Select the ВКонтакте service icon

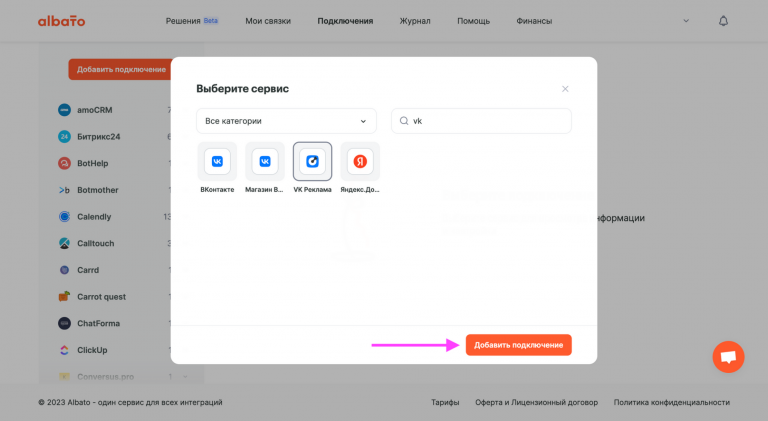click(x=217, y=162)
